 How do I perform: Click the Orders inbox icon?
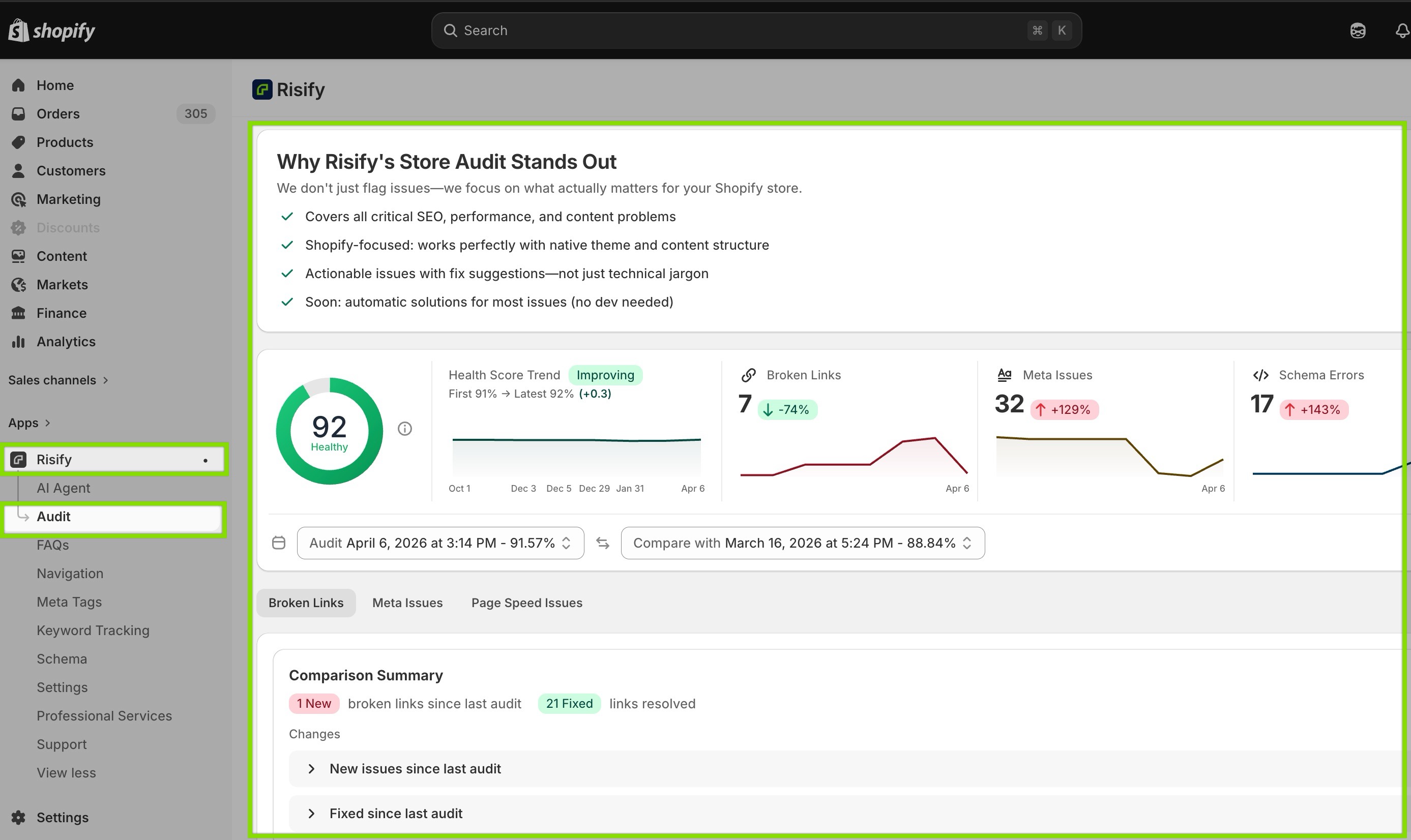point(19,114)
